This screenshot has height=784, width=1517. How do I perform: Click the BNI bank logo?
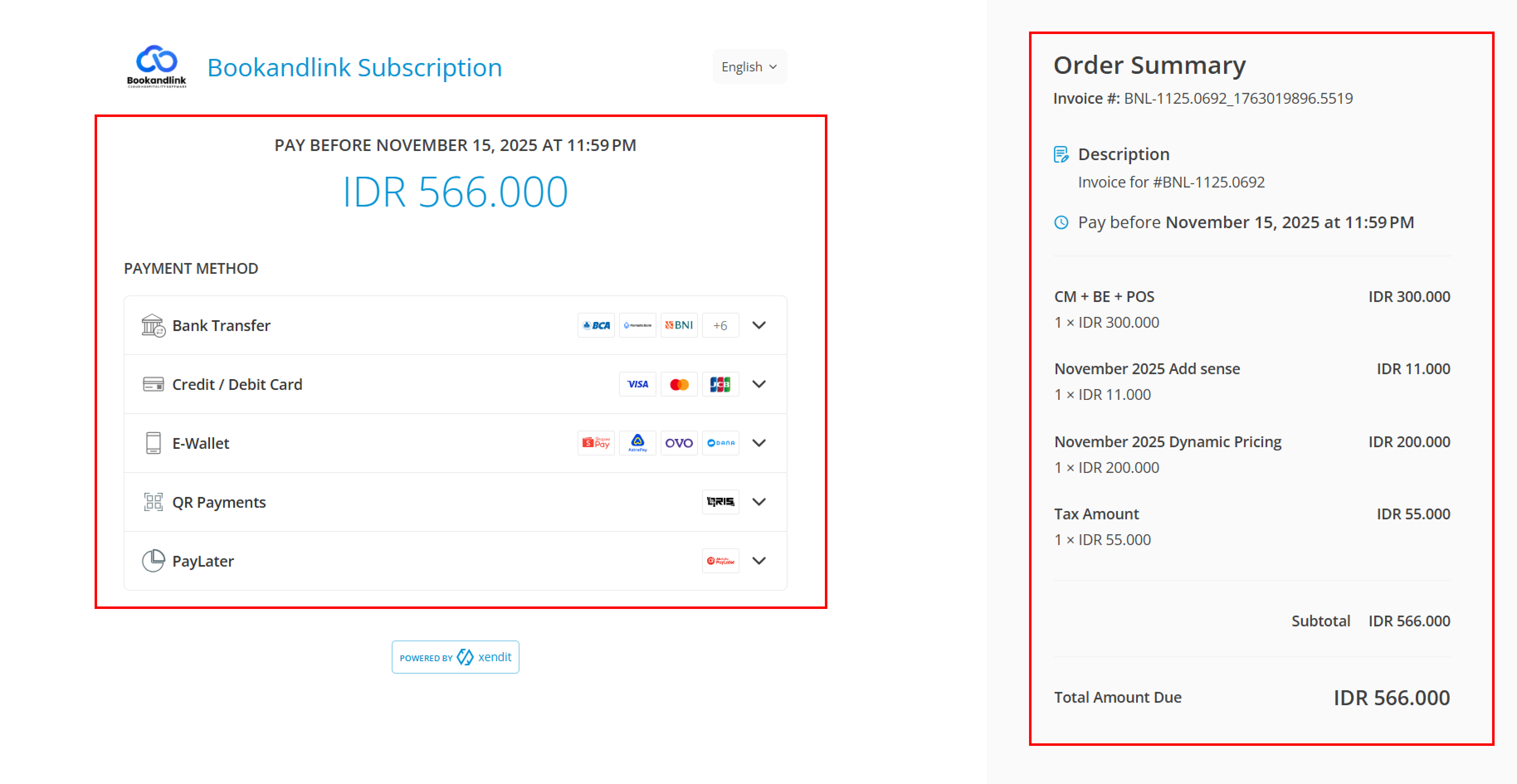coord(679,326)
